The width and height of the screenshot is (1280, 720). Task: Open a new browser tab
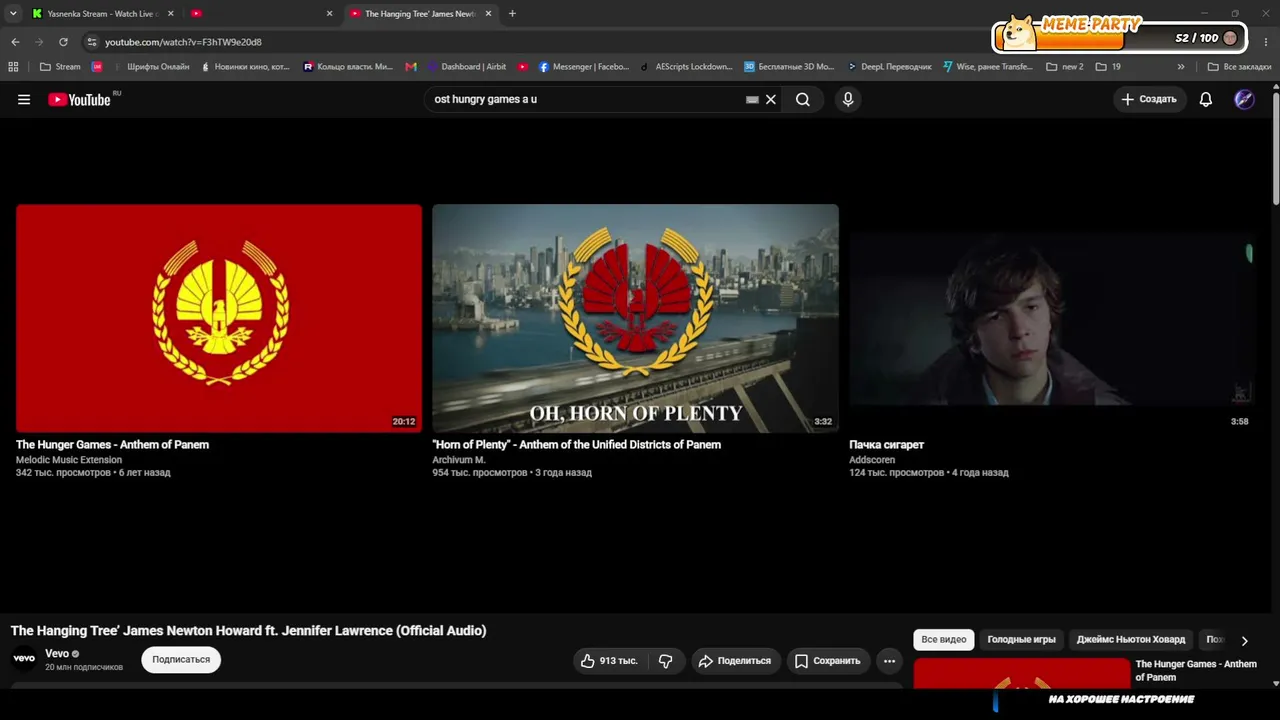[x=512, y=14]
